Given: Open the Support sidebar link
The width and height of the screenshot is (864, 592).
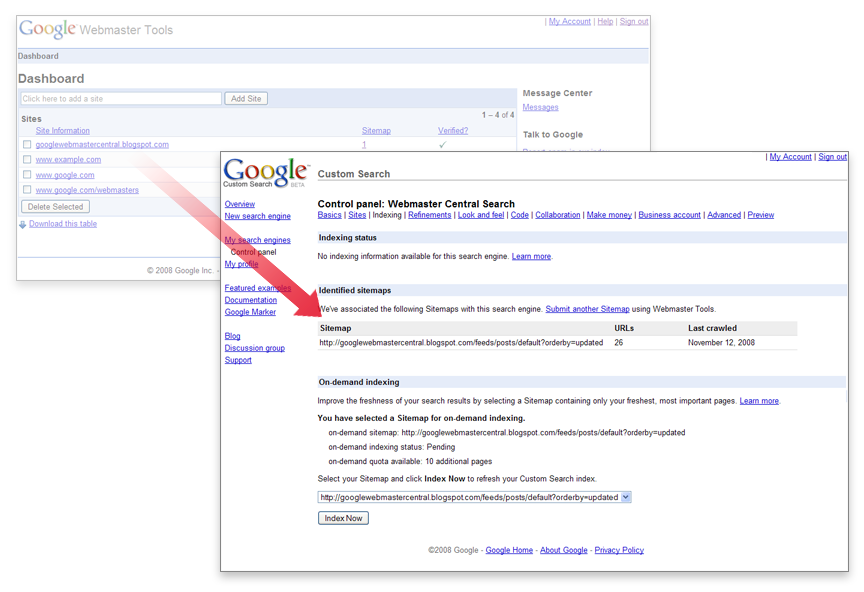Looking at the screenshot, I should pos(238,360).
